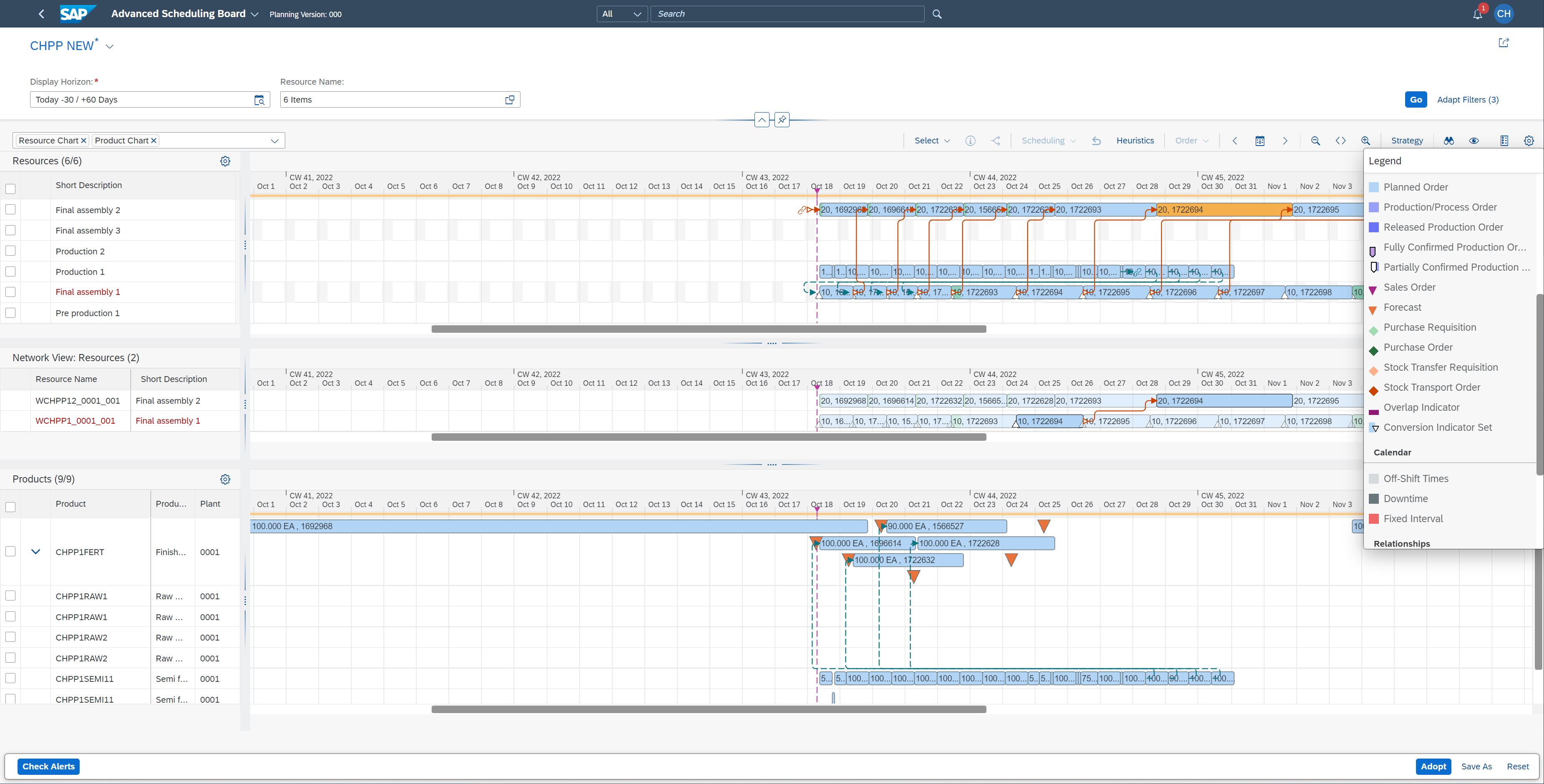Open Resources panel settings gear

point(225,161)
